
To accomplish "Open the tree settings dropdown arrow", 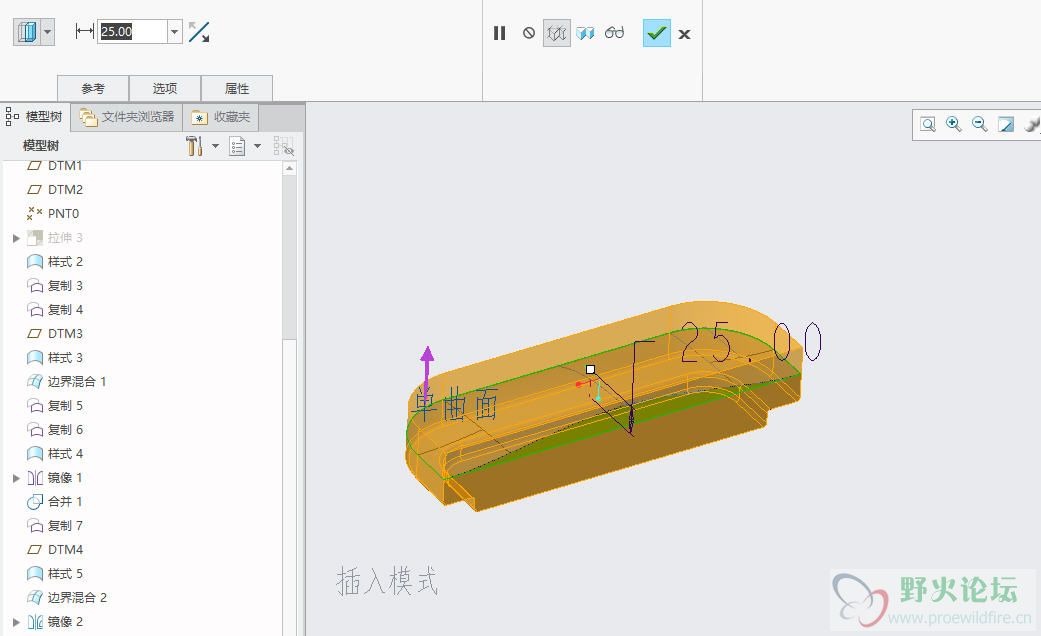I will coord(216,146).
